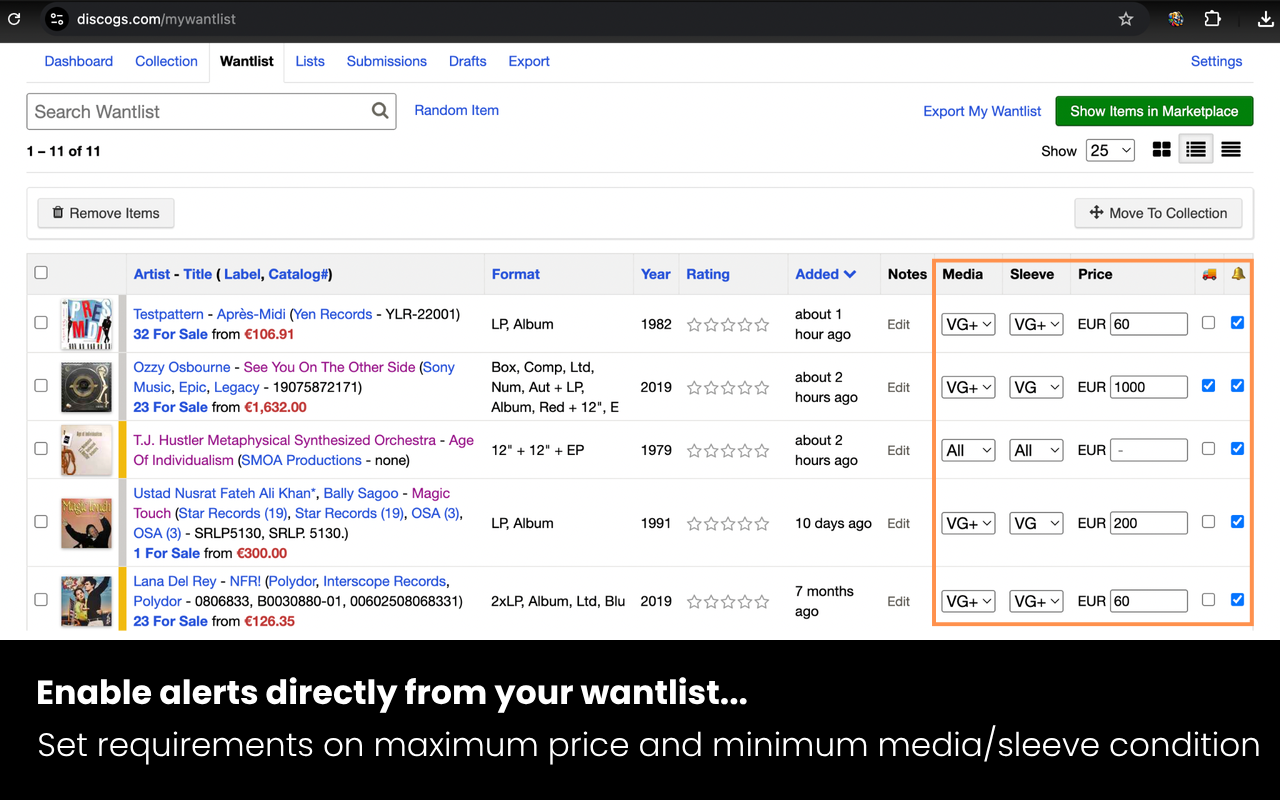1280x800 pixels.
Task: Select the Ozzy Osbourne row checkbox
Action: [41, 385]
